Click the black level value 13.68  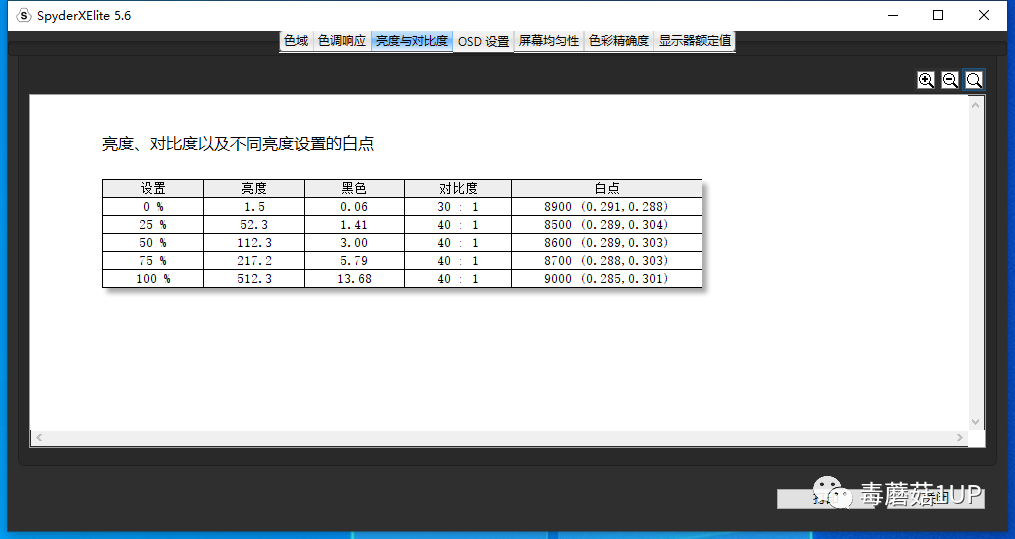coord(354,279)
